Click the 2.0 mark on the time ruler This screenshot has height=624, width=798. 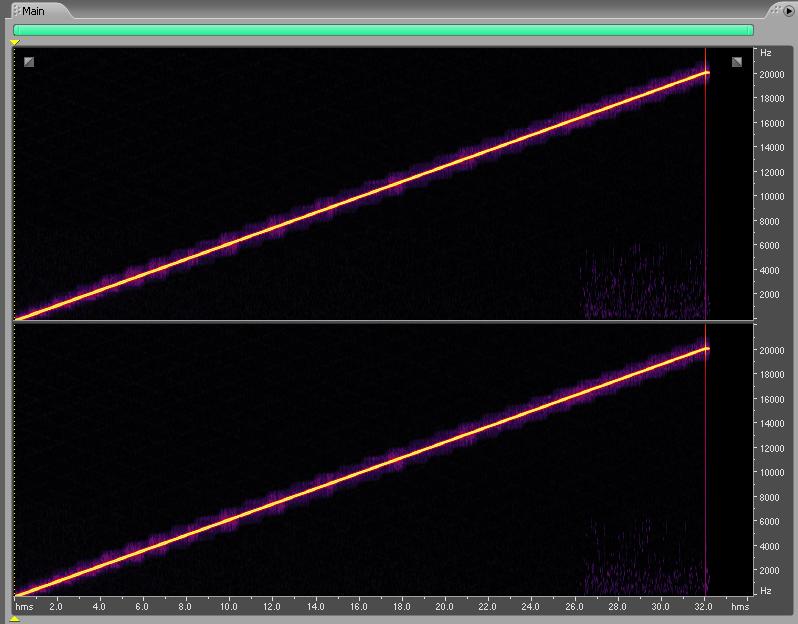[x=56, y=607]
